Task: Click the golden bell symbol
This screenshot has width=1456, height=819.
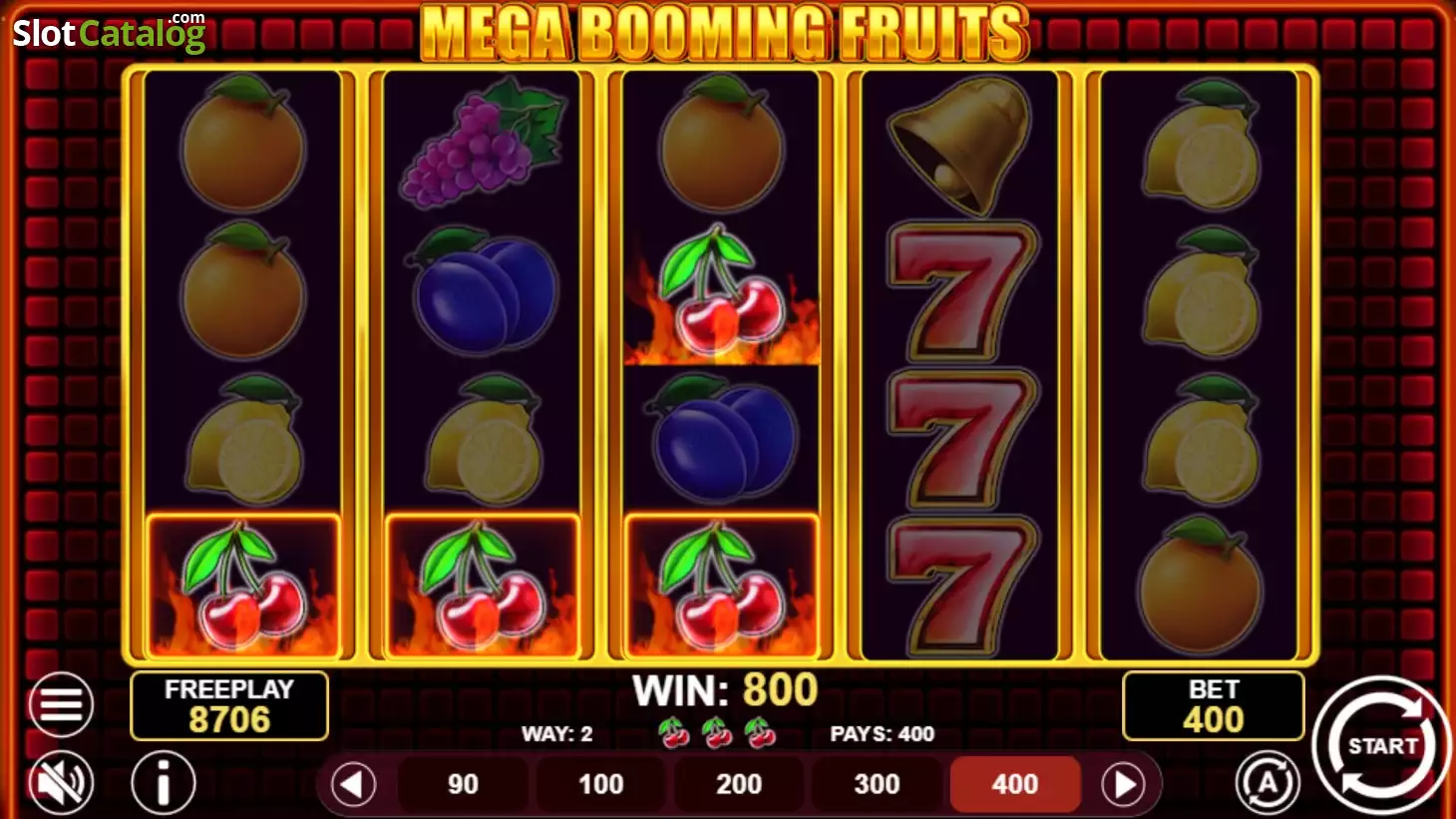Action: (959, 144)
